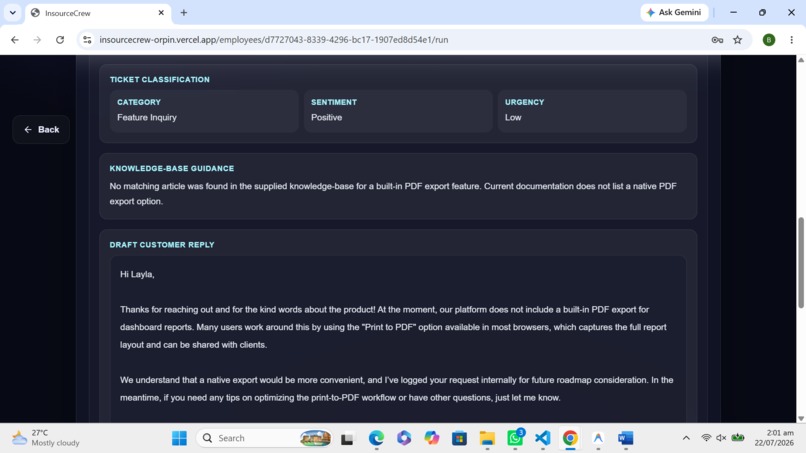Click the battery status icon
806x453 pixels.
click(x=738, y=438)
